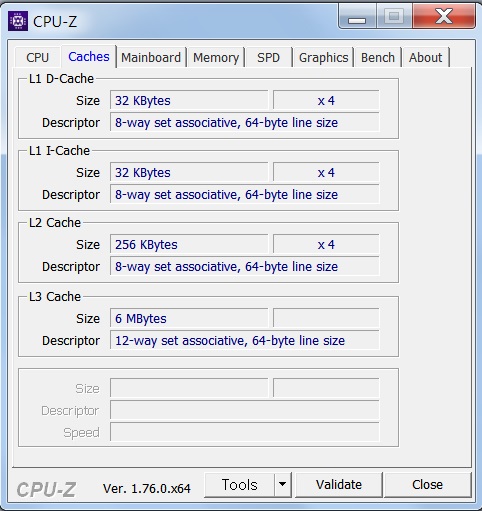This screenshot has width=482, height=511.
Task: Go to the Memory tab
Action: [216, 57]
